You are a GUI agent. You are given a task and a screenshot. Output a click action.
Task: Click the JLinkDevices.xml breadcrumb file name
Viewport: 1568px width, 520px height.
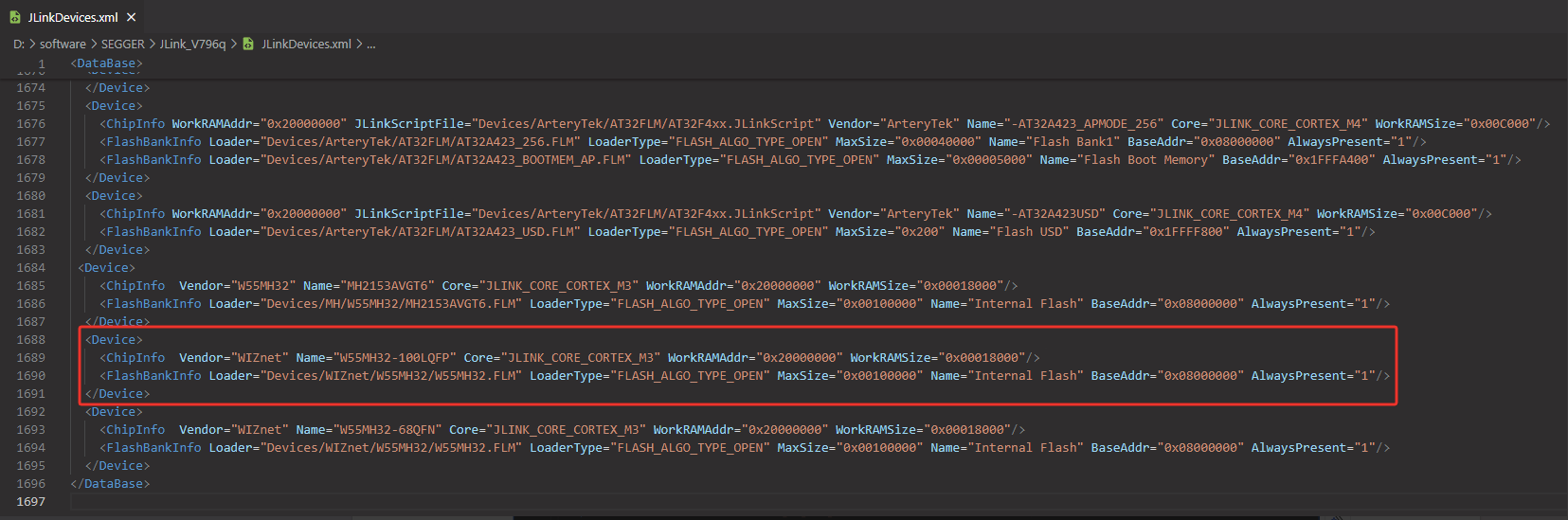[306, 44]
